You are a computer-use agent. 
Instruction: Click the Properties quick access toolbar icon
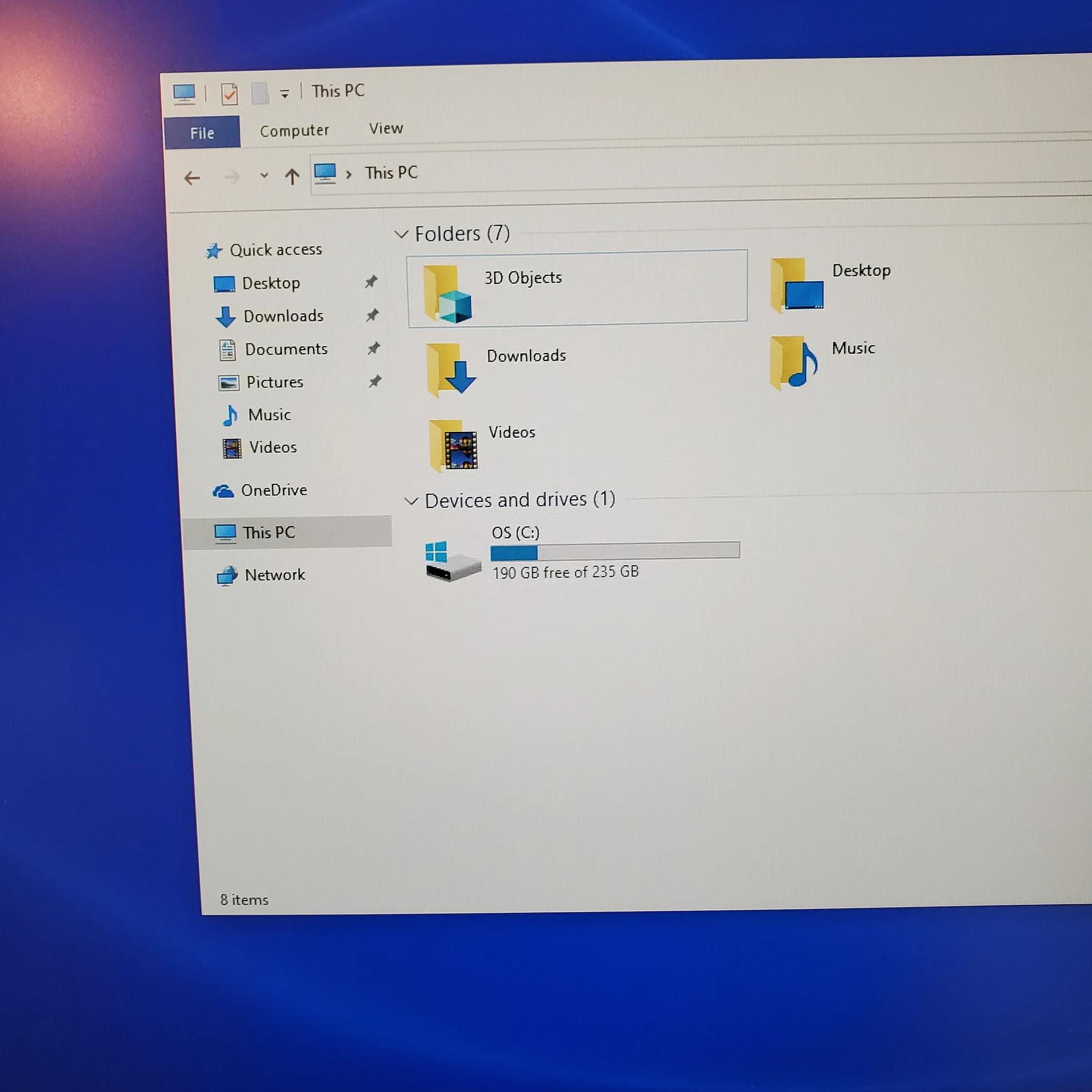pyautogui.click(x=229, y=94)
